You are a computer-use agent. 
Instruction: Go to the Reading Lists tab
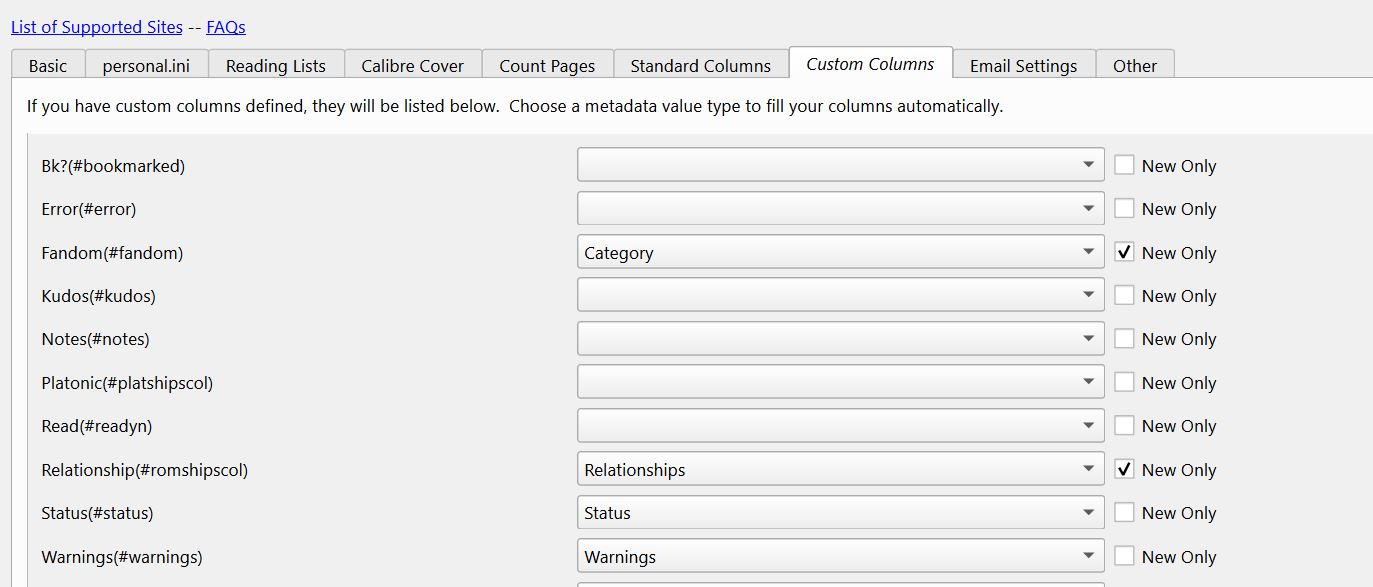(276, 66)
